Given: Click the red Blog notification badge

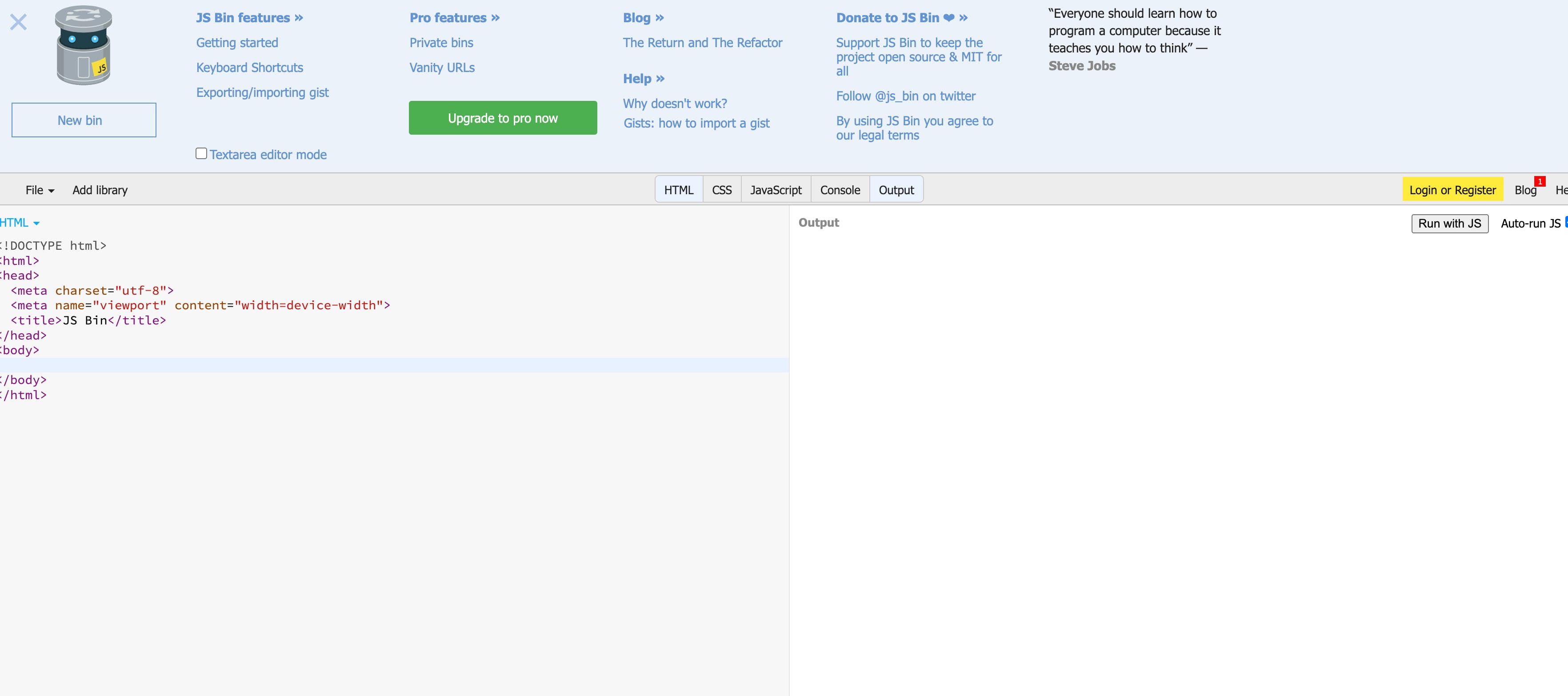Looking at the screenshot, I should click(x=1540, y=181).
